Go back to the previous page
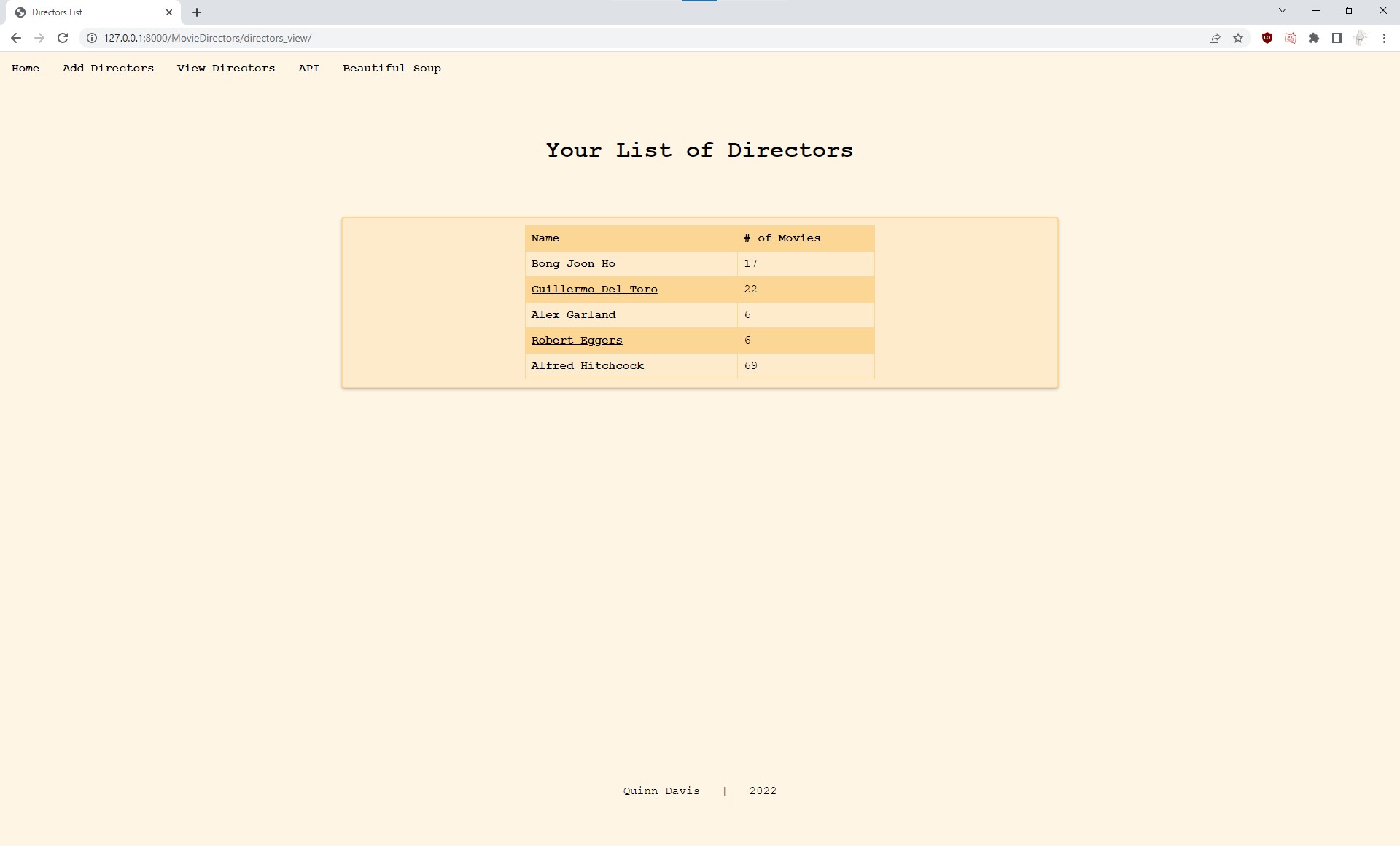The width and height of the screenshot is (1400, 846). [16, 38]
